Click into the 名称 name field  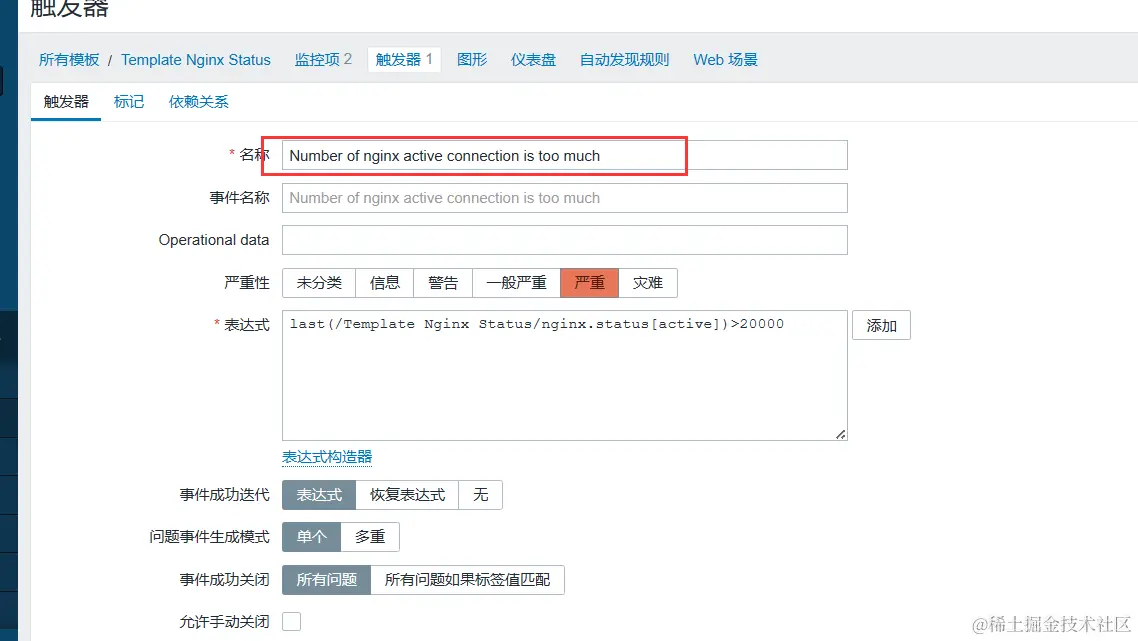click(x=565, y=155)
